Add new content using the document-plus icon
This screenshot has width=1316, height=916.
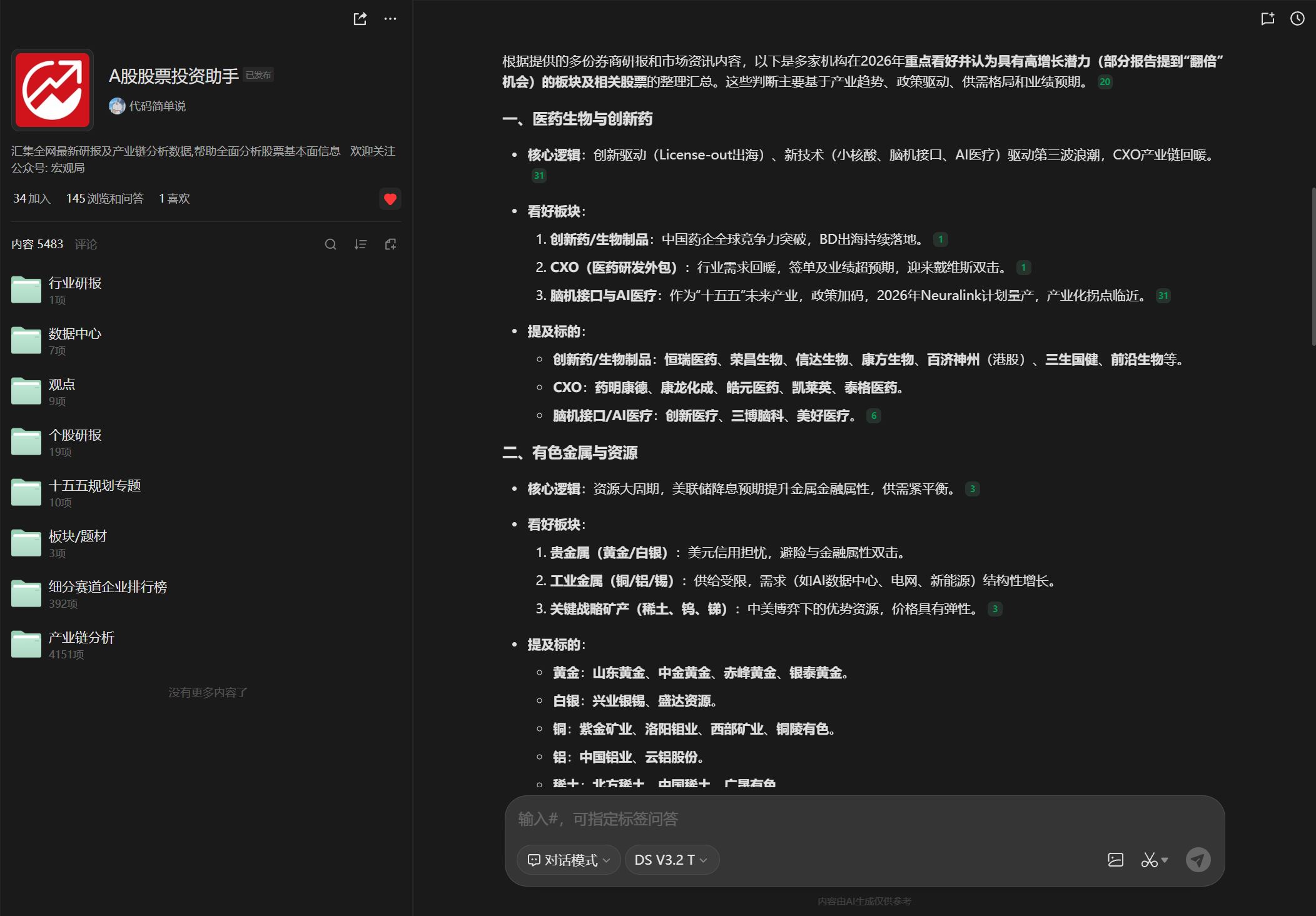[390, 244]
